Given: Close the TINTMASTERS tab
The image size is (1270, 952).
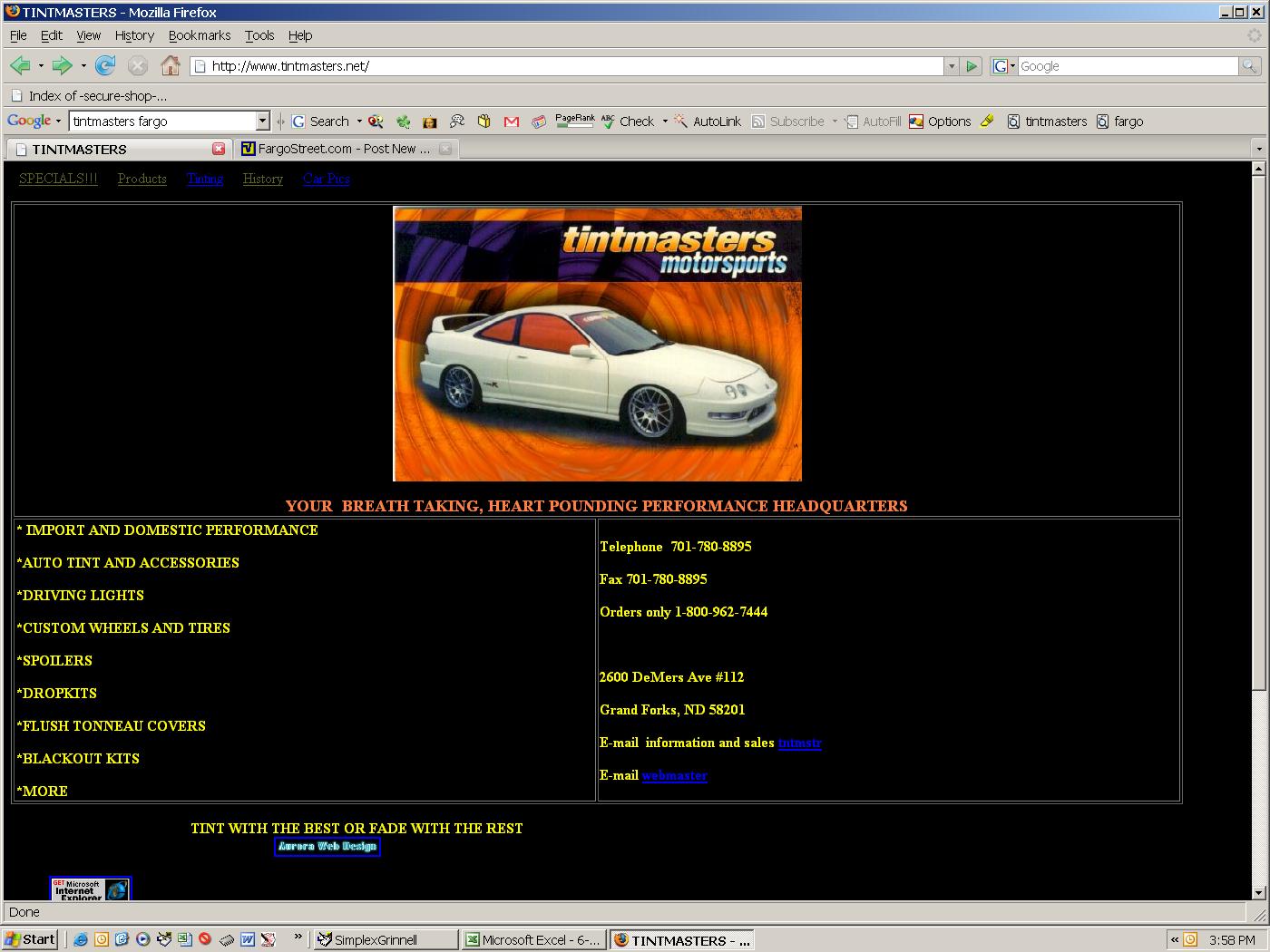Looking at the screenshot, I should (x=219, y=149).
